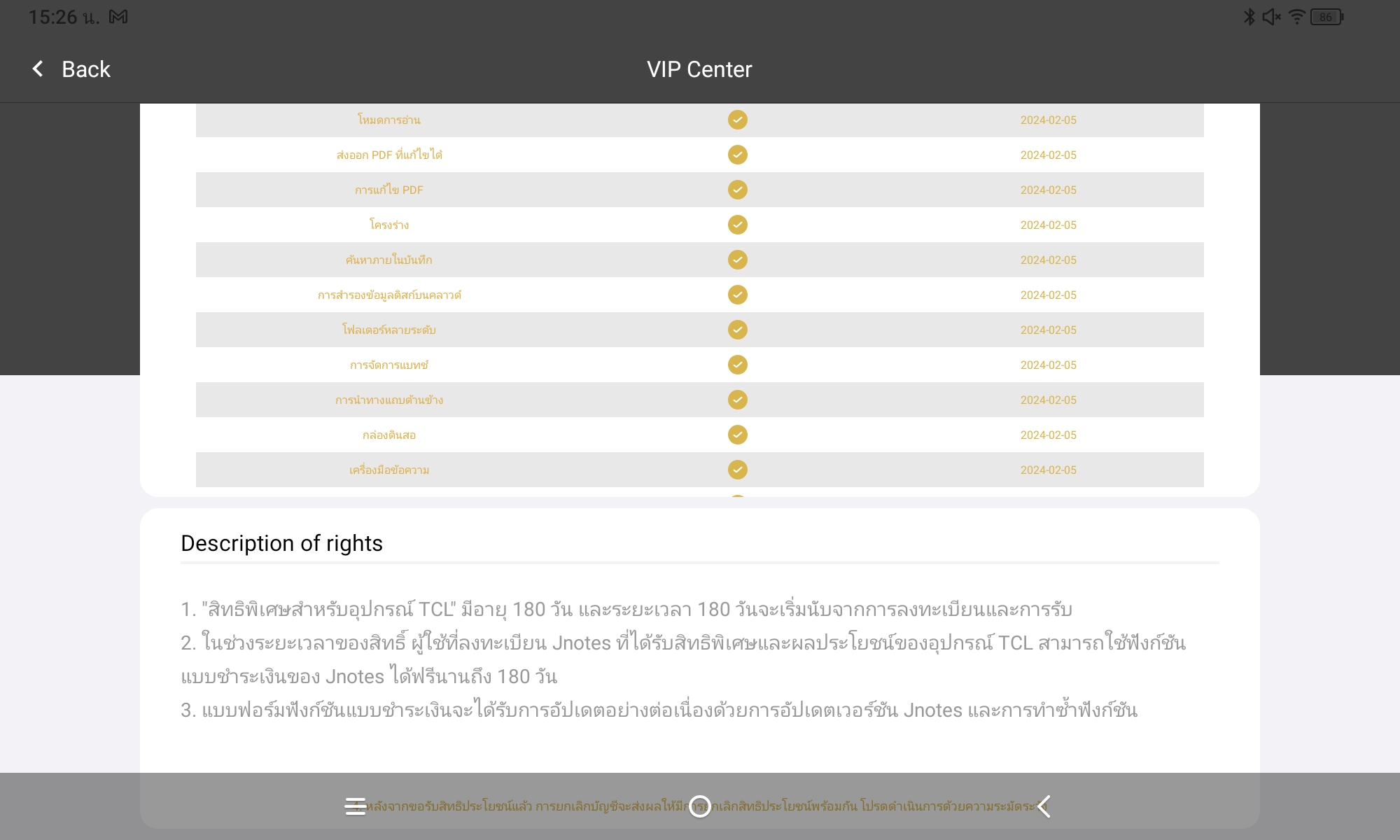Tap the Back arrow chevron
This screenshot has height=840, width=1400.
[x=38, y=69]
